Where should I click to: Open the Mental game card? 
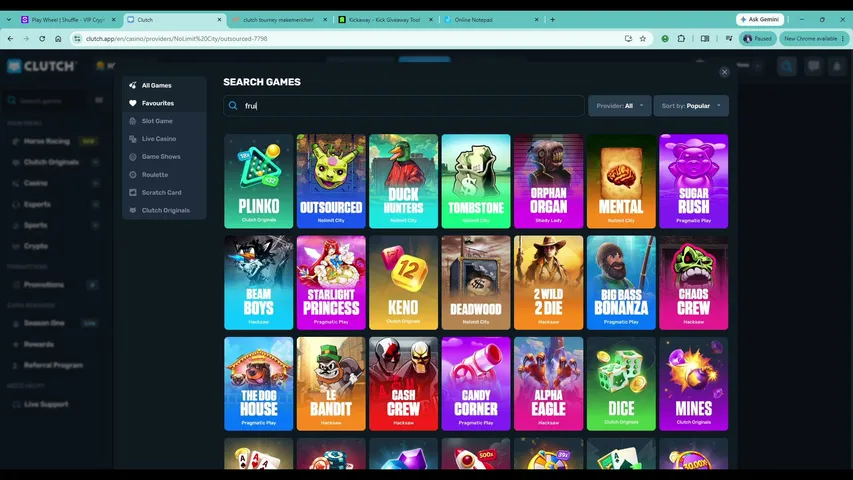point(621,181)
